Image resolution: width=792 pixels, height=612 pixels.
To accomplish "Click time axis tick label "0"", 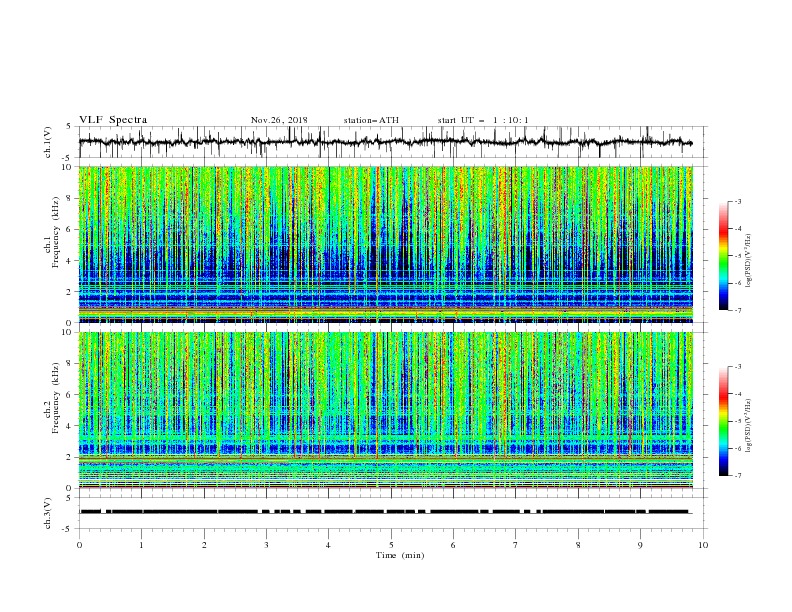I will [x=79, y=545].
